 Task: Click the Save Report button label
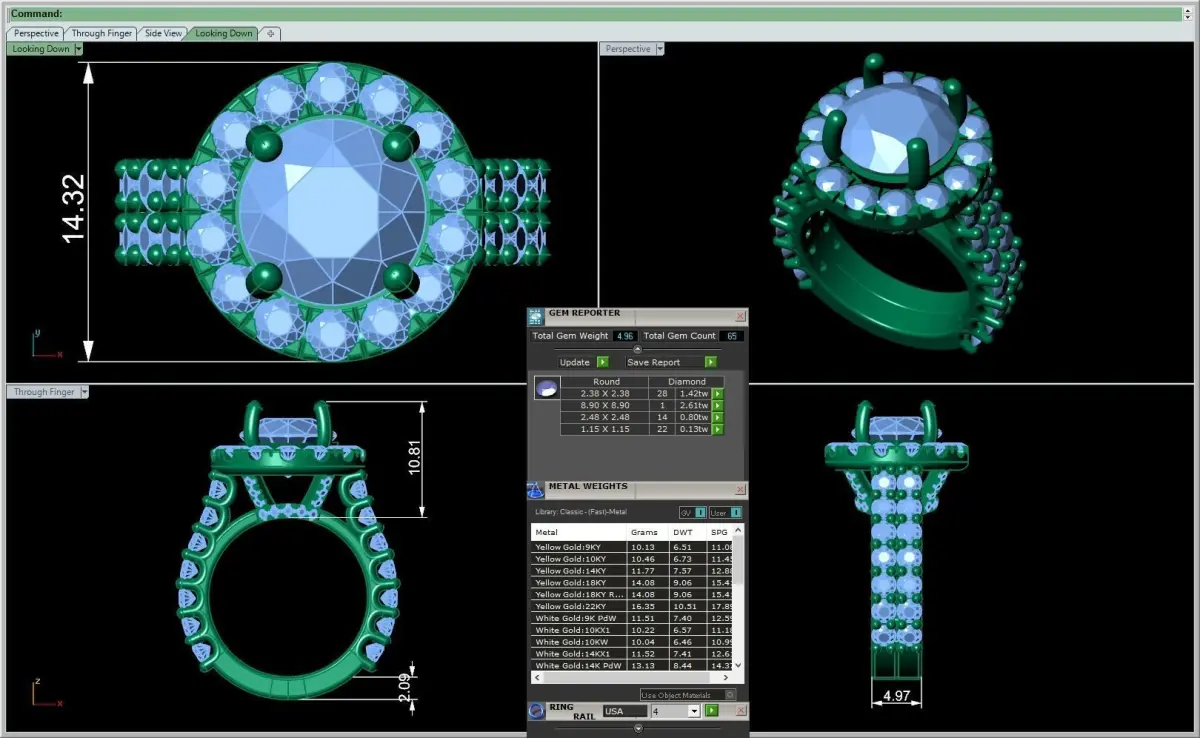pos(654,362)
